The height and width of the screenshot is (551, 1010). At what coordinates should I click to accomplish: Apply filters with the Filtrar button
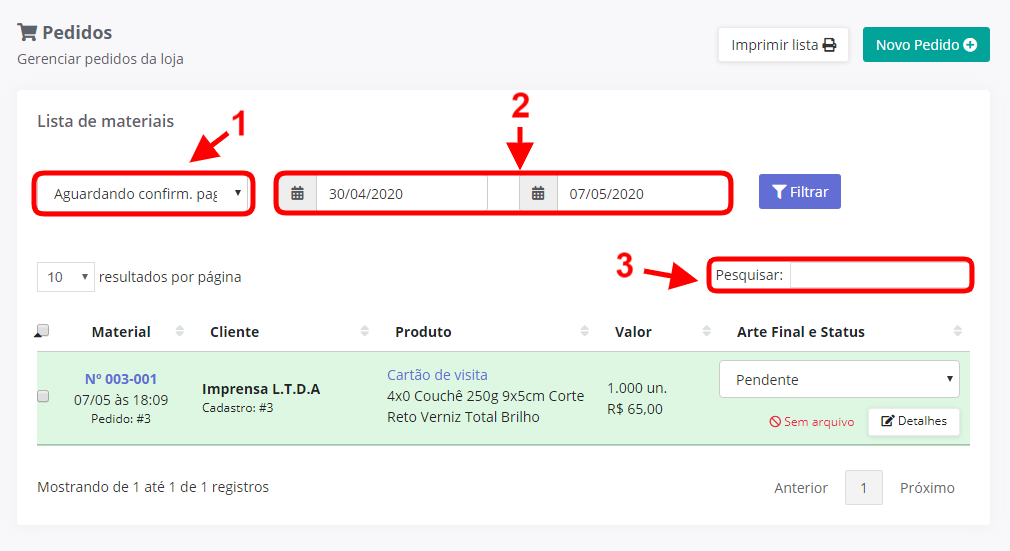coord(799,191)
